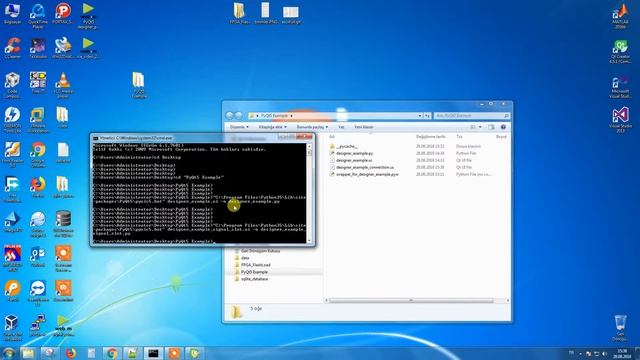Click the taskbar clock

tap(622, 353)
